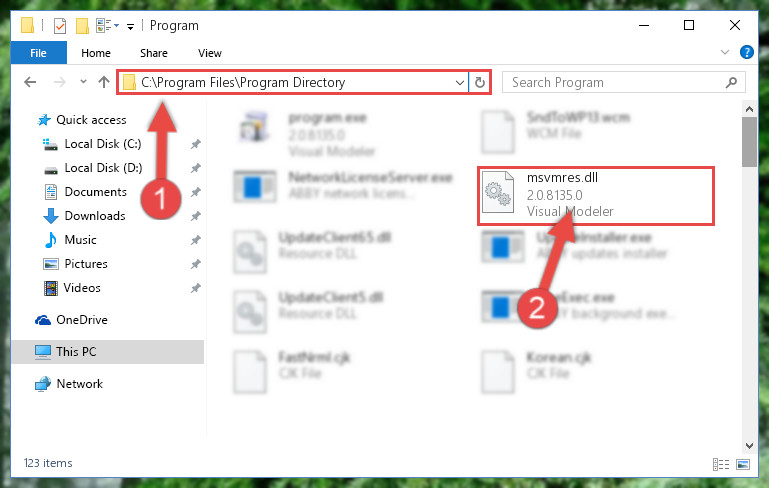Select the msvmres.dll file
Screen dimensions: 769x488
(595, 195)
